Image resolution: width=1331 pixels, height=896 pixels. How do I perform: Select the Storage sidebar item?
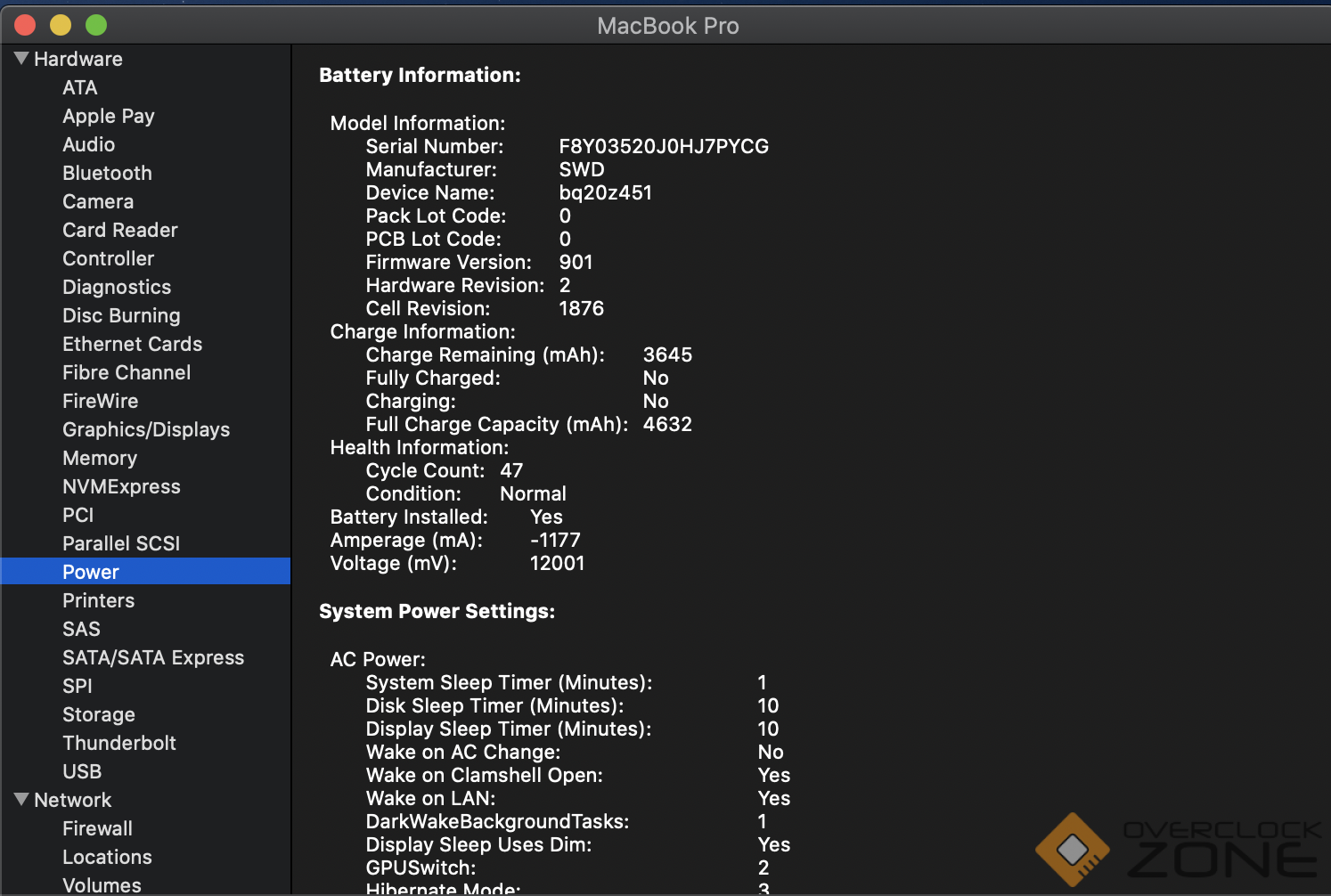99,714
